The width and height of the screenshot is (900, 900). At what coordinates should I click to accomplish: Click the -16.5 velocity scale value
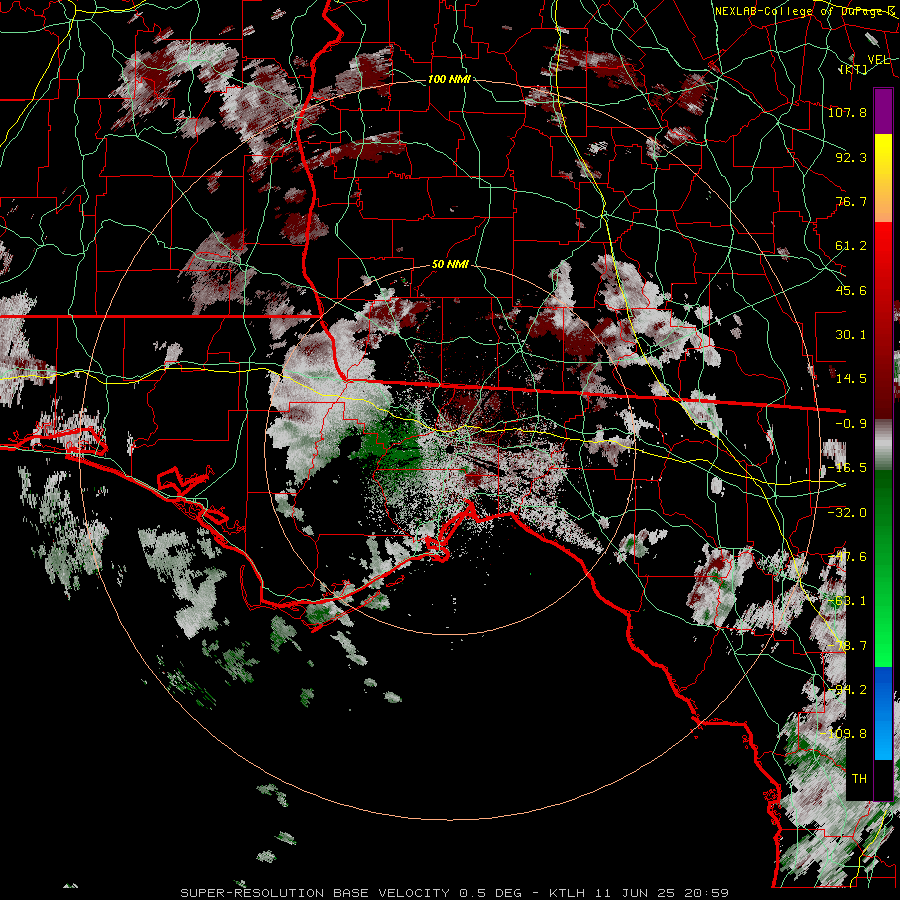click(x=847, y=468)
